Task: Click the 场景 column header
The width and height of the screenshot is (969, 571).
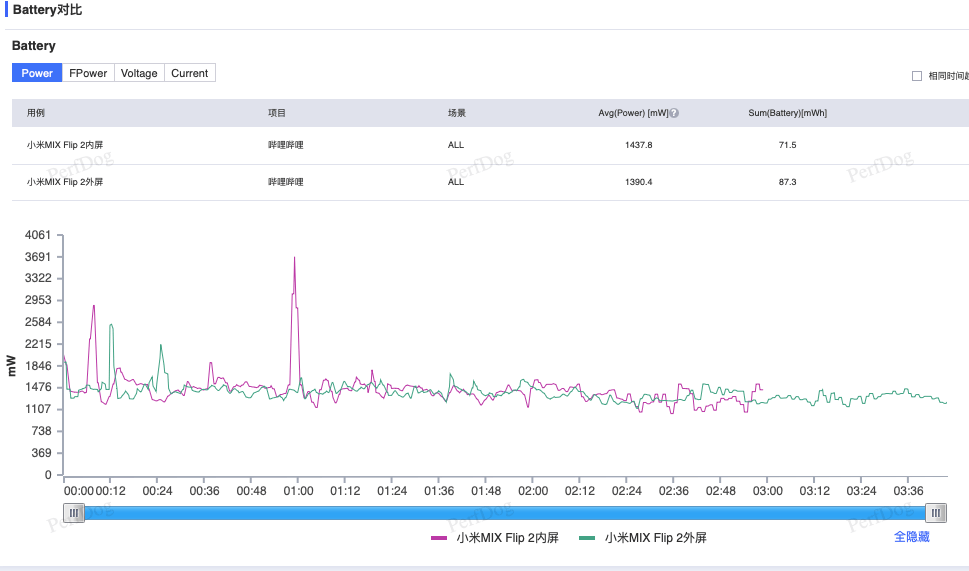Action: tap(457, 113)
